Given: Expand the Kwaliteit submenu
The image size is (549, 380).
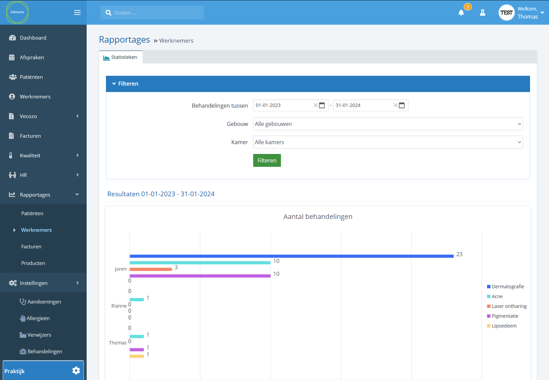Looking at the screenshot, I should tap(77, 156).
